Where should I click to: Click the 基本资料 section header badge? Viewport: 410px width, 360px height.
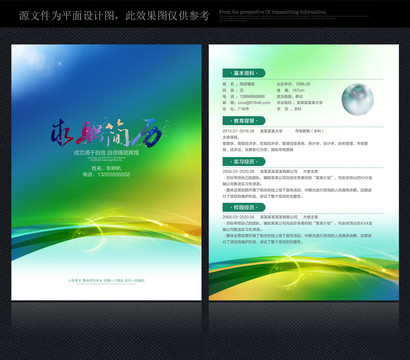click(x=244, y=73)
